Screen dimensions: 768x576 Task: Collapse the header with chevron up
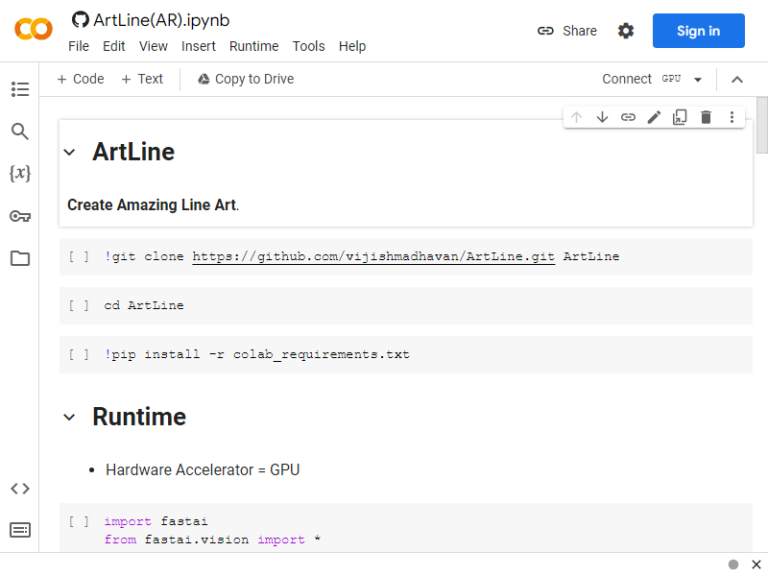point(737,79)
